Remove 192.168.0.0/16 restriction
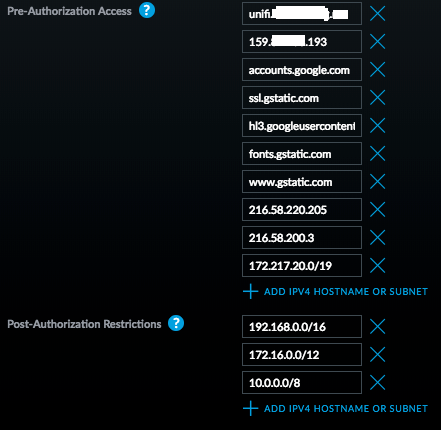 (378, 326)
